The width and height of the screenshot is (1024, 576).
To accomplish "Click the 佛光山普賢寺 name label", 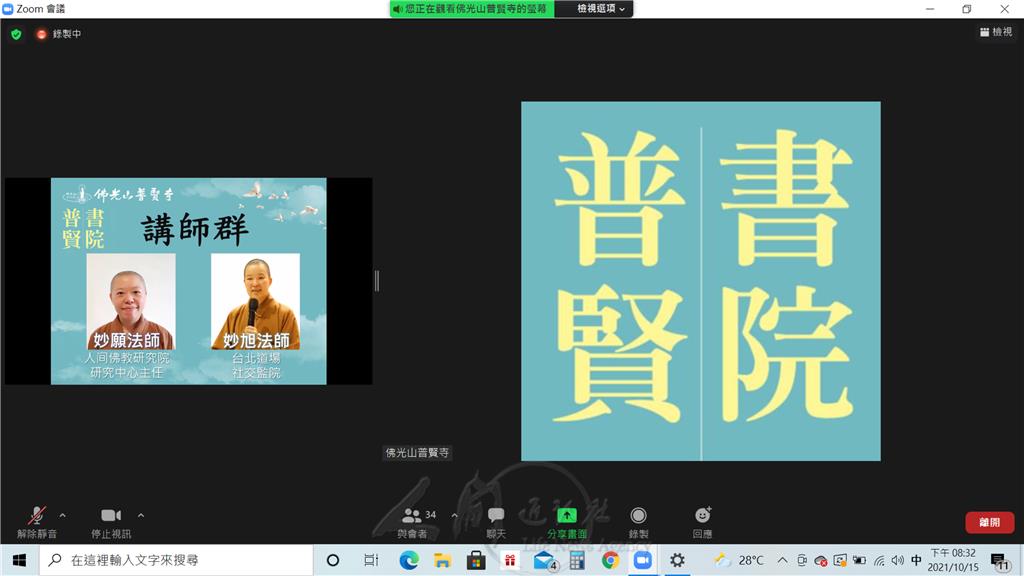I will point(417,453).
